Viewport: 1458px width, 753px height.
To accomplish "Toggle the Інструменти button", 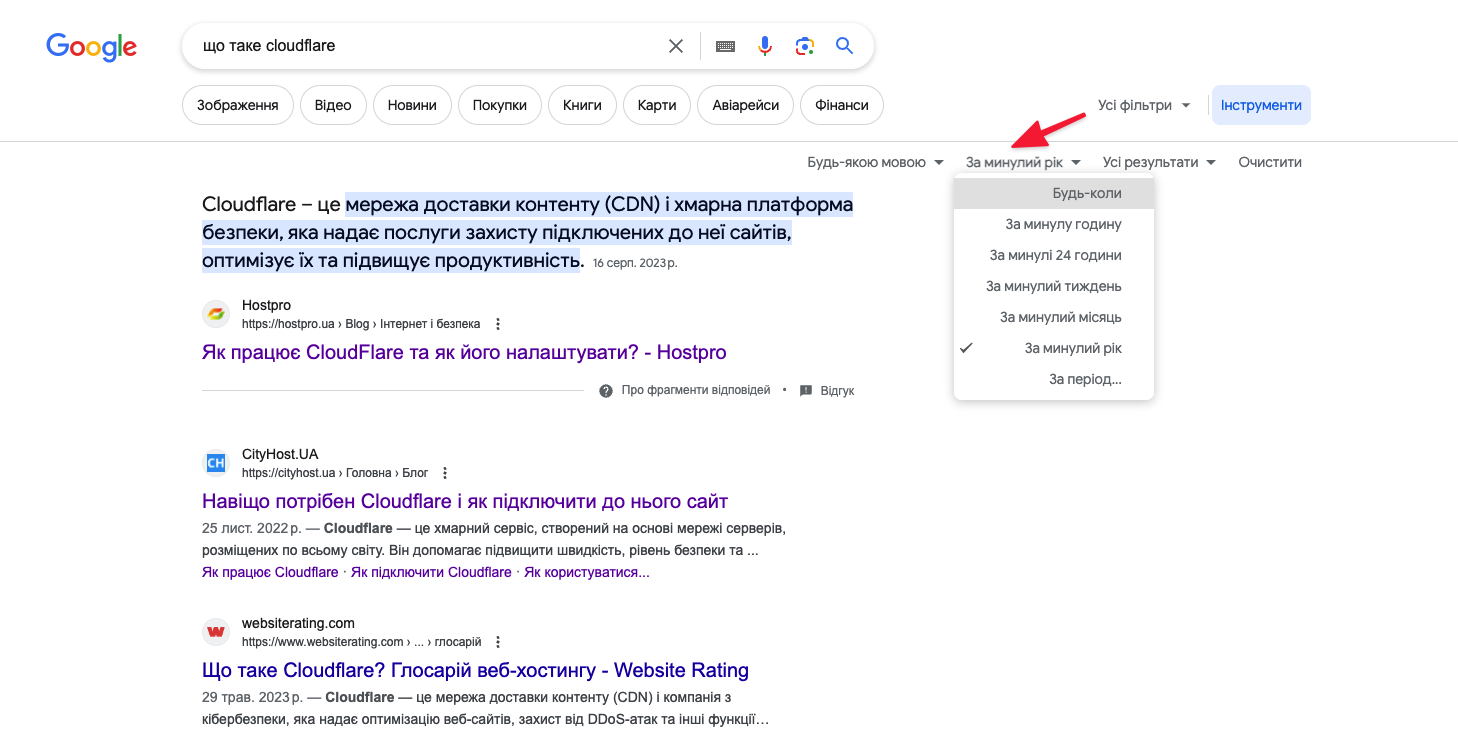I will click(x=1261, y=105).
